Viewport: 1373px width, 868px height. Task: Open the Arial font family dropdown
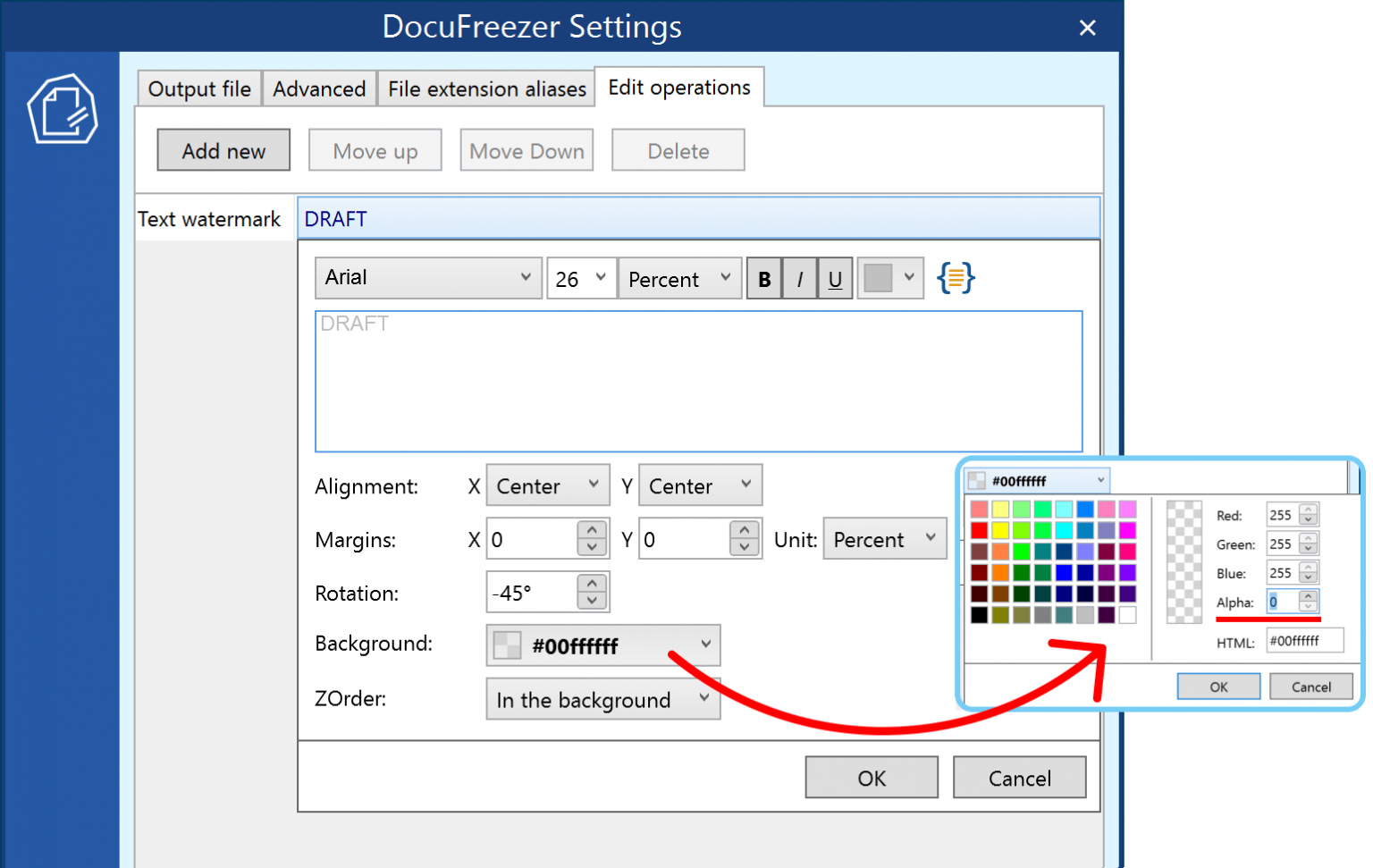[x=428, y=277]
